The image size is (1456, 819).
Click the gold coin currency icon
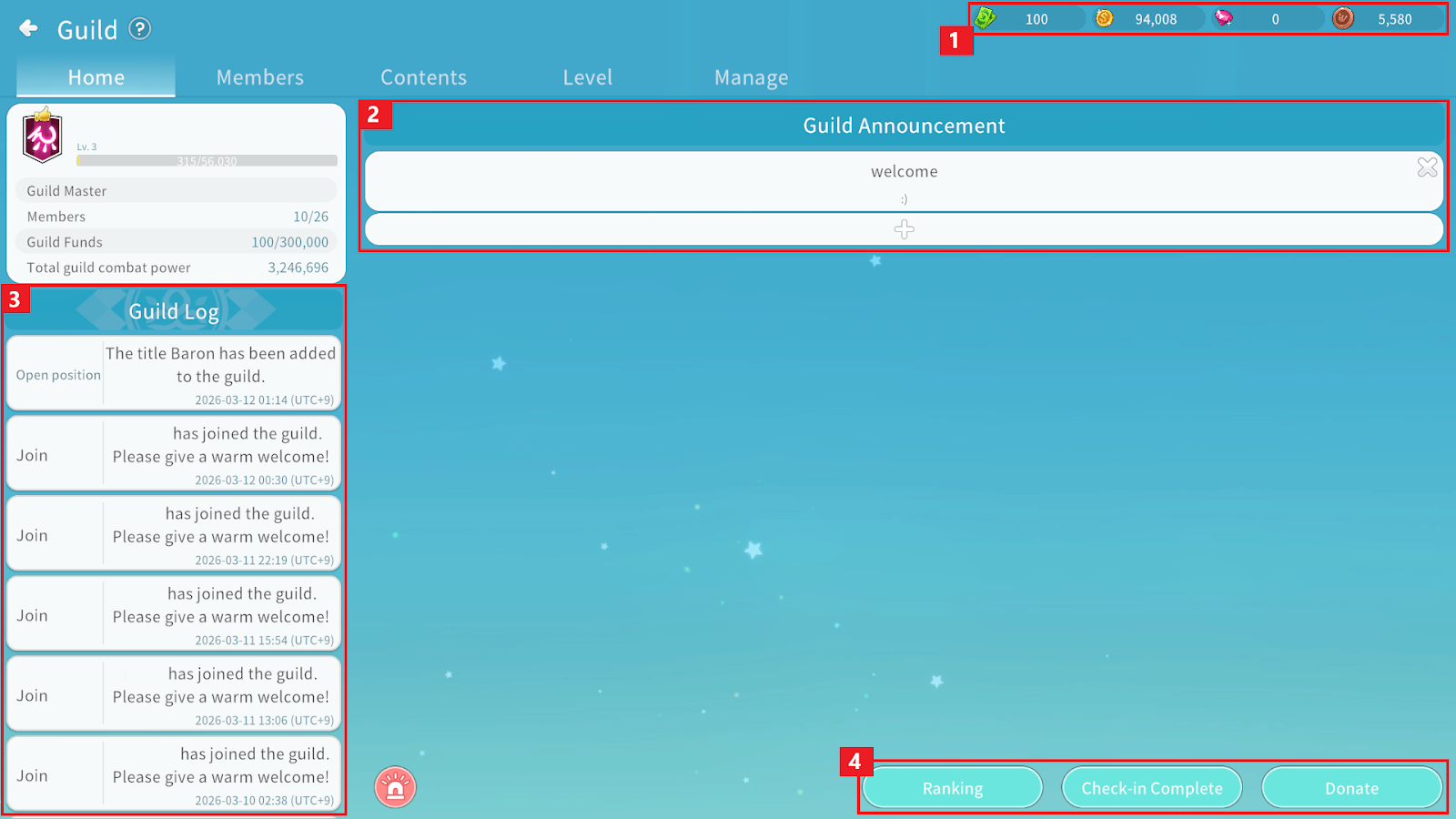[x=1104, y=18]
